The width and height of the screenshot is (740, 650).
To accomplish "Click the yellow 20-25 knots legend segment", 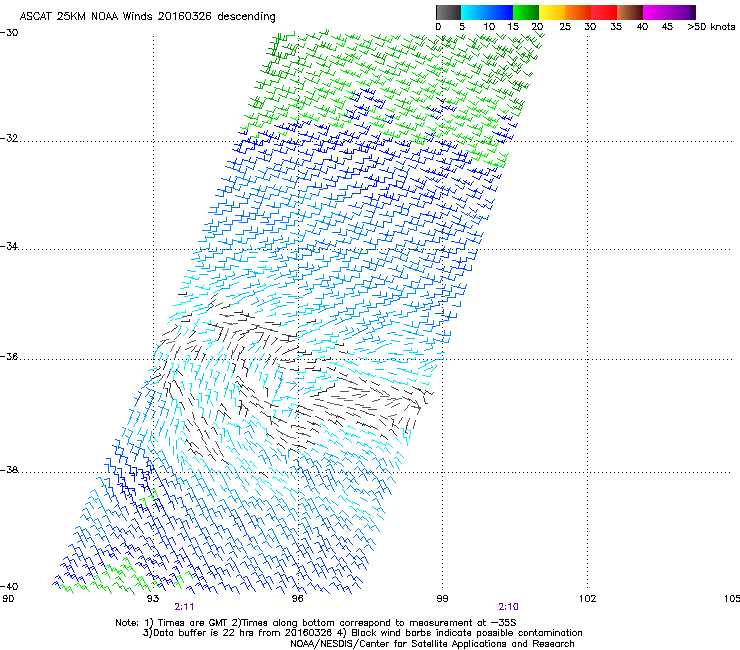I will 552,12.
